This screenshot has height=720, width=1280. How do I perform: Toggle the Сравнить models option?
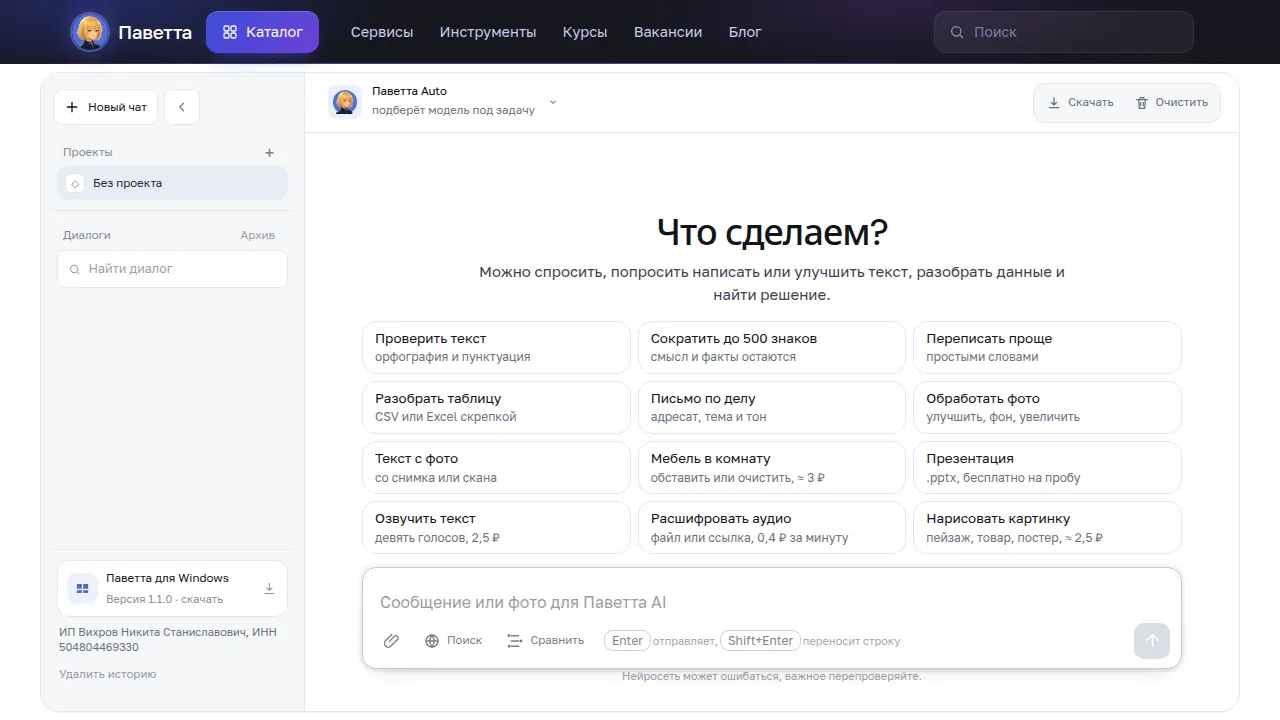(x=545, y=641)
